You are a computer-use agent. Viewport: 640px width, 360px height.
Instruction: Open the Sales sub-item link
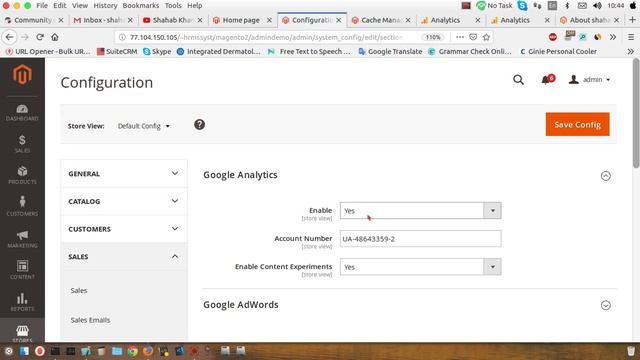point(79,291)
